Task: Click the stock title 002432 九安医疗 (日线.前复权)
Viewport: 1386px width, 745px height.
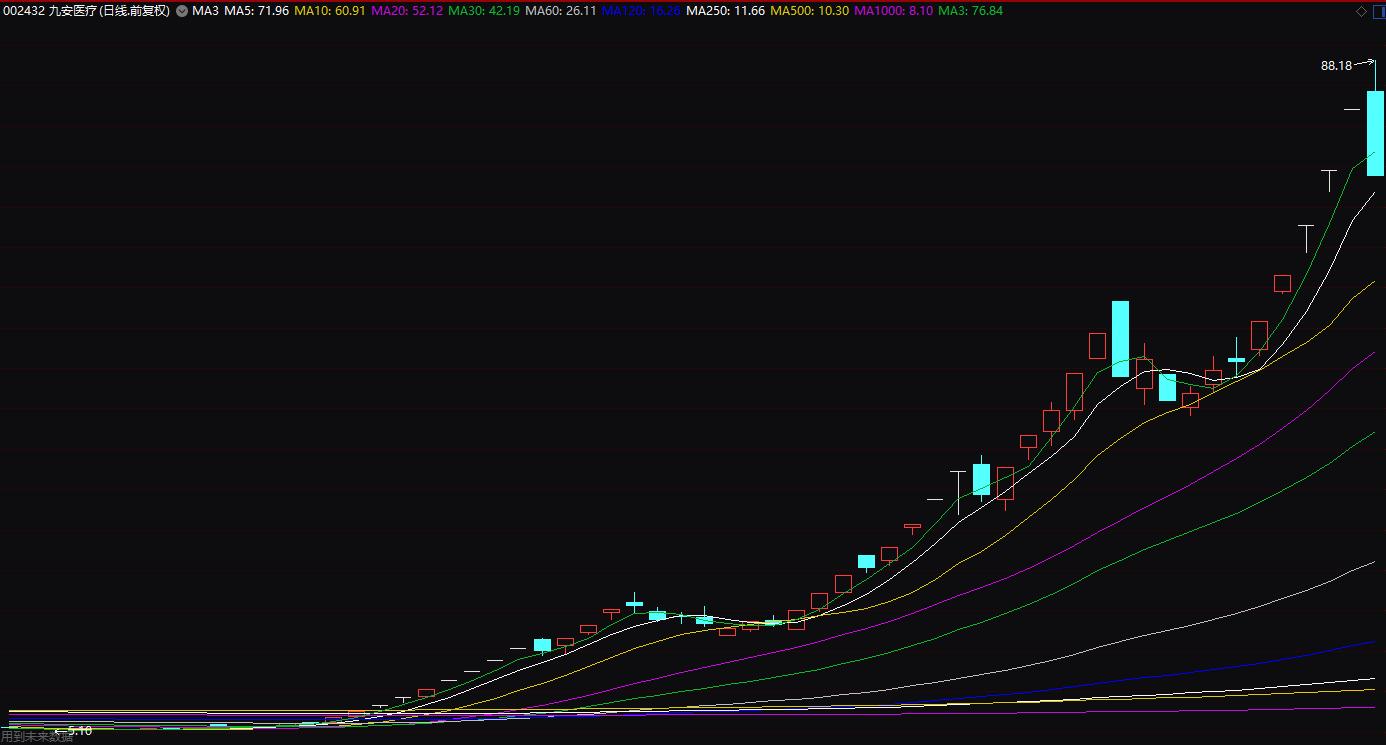Action: point(87,11)
